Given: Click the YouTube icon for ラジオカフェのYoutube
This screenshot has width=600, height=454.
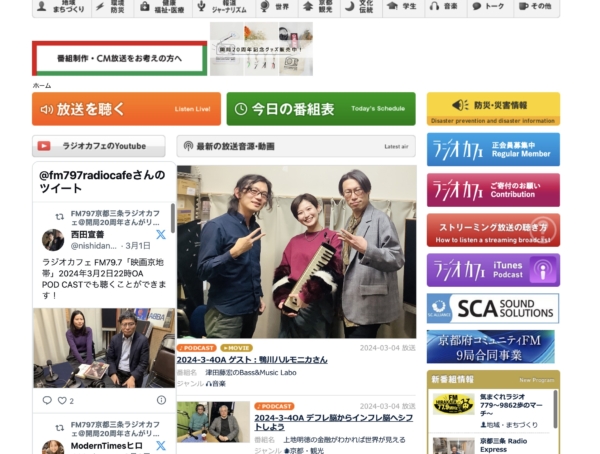Looking at the screenshot, I should [45, 146].
